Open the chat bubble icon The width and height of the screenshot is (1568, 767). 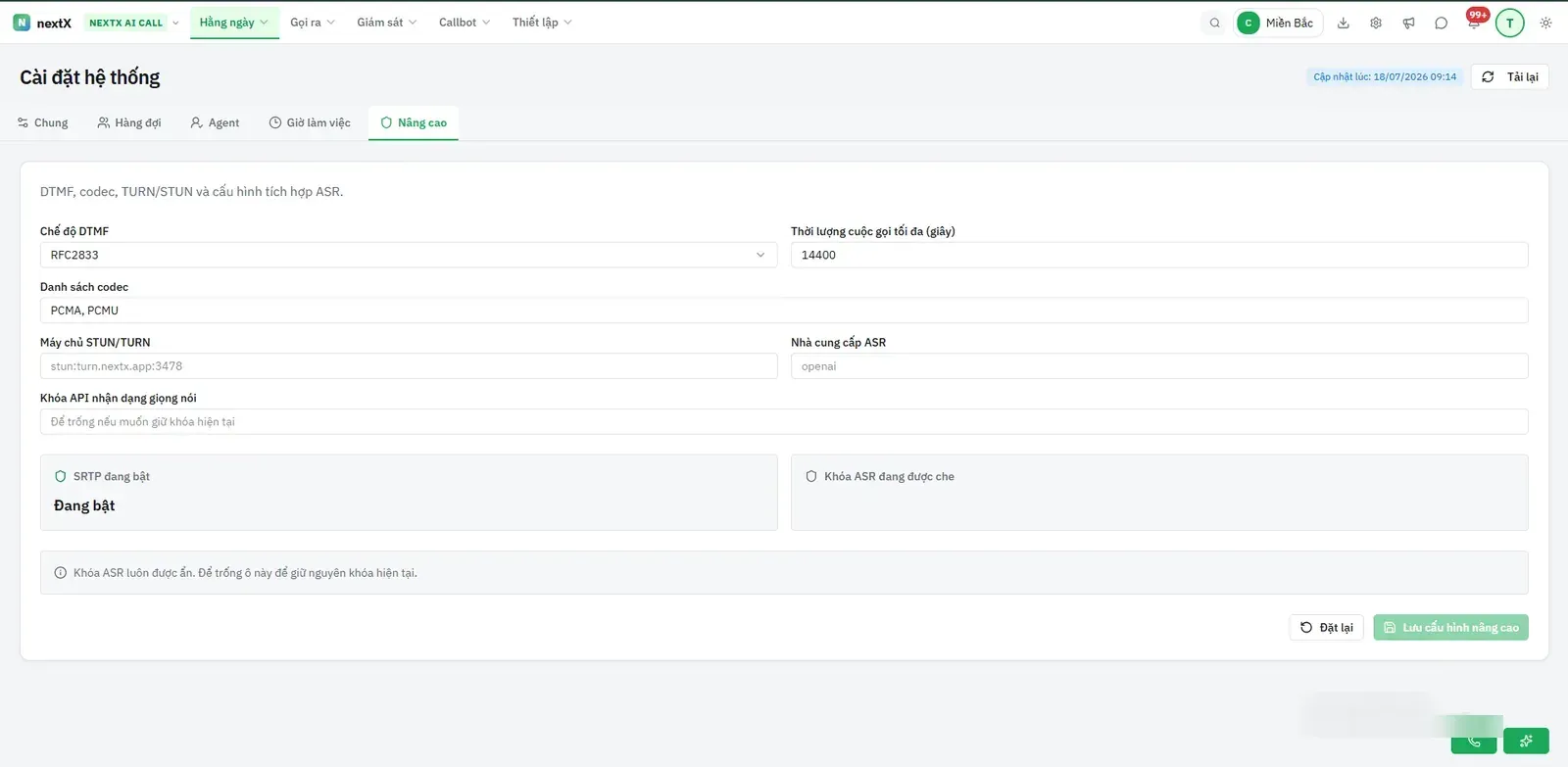point(1441,23)
